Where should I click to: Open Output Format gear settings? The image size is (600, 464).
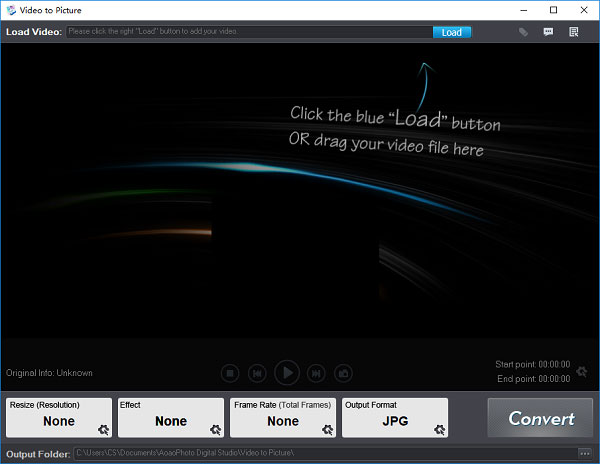[x=438, y=430]
